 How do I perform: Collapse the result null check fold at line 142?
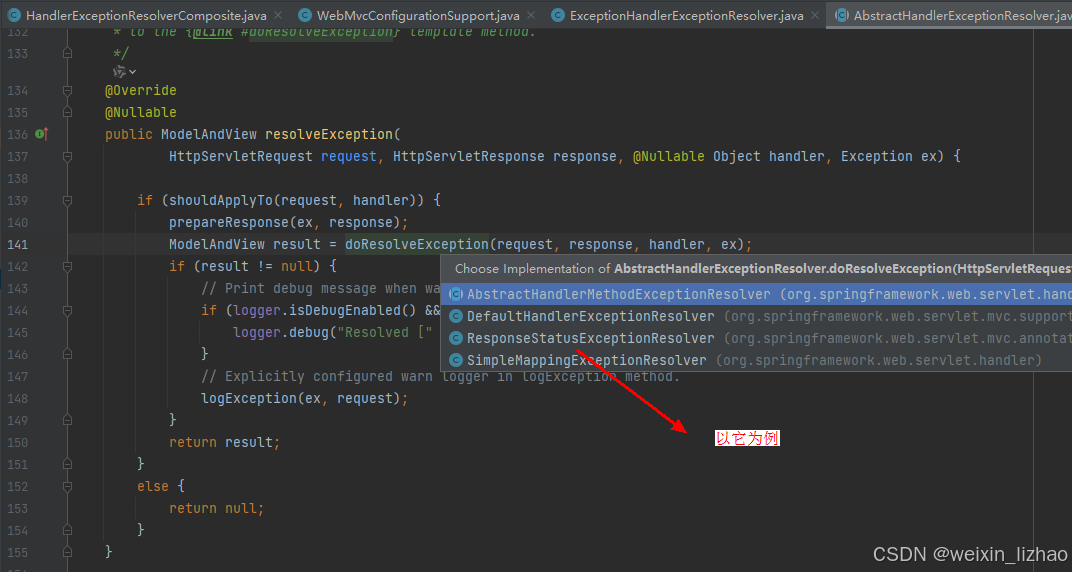click(67, 266)
